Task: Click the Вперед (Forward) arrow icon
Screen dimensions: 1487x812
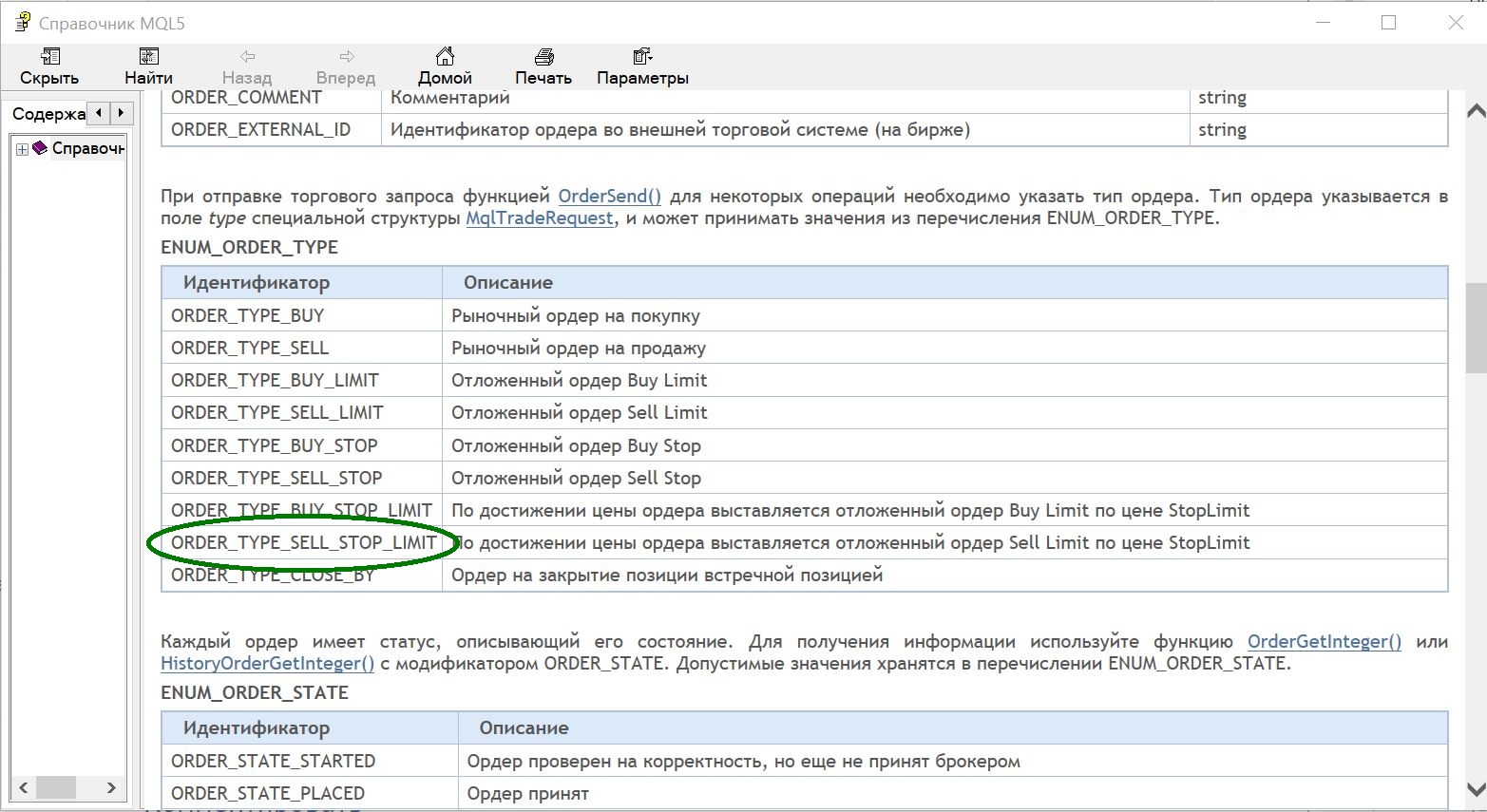Action: [346, 57]
